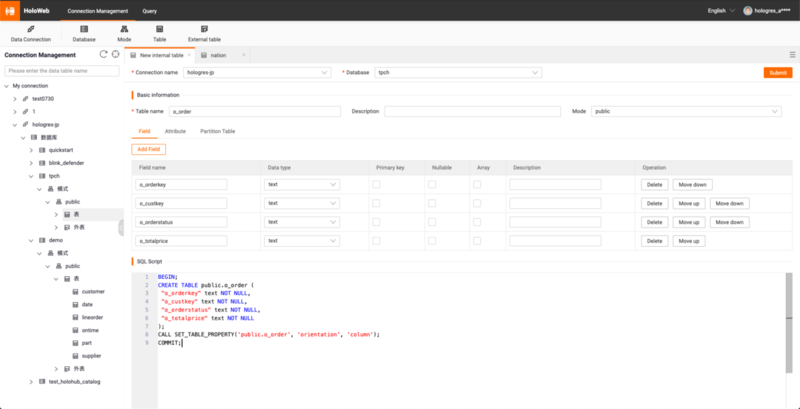Click the data table name search box
This screenshot has width=800, height=409.
(x=61, y=71)
